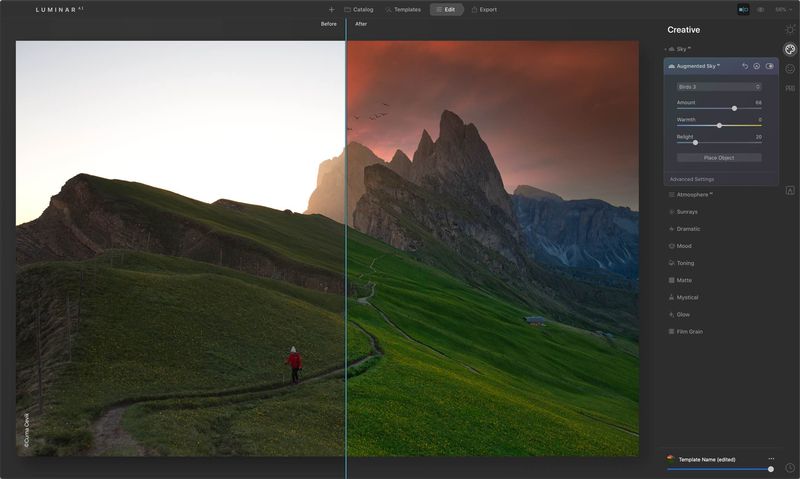Expand the Sky AI tool
Screen dimensions: 800x479
[679, 49]
